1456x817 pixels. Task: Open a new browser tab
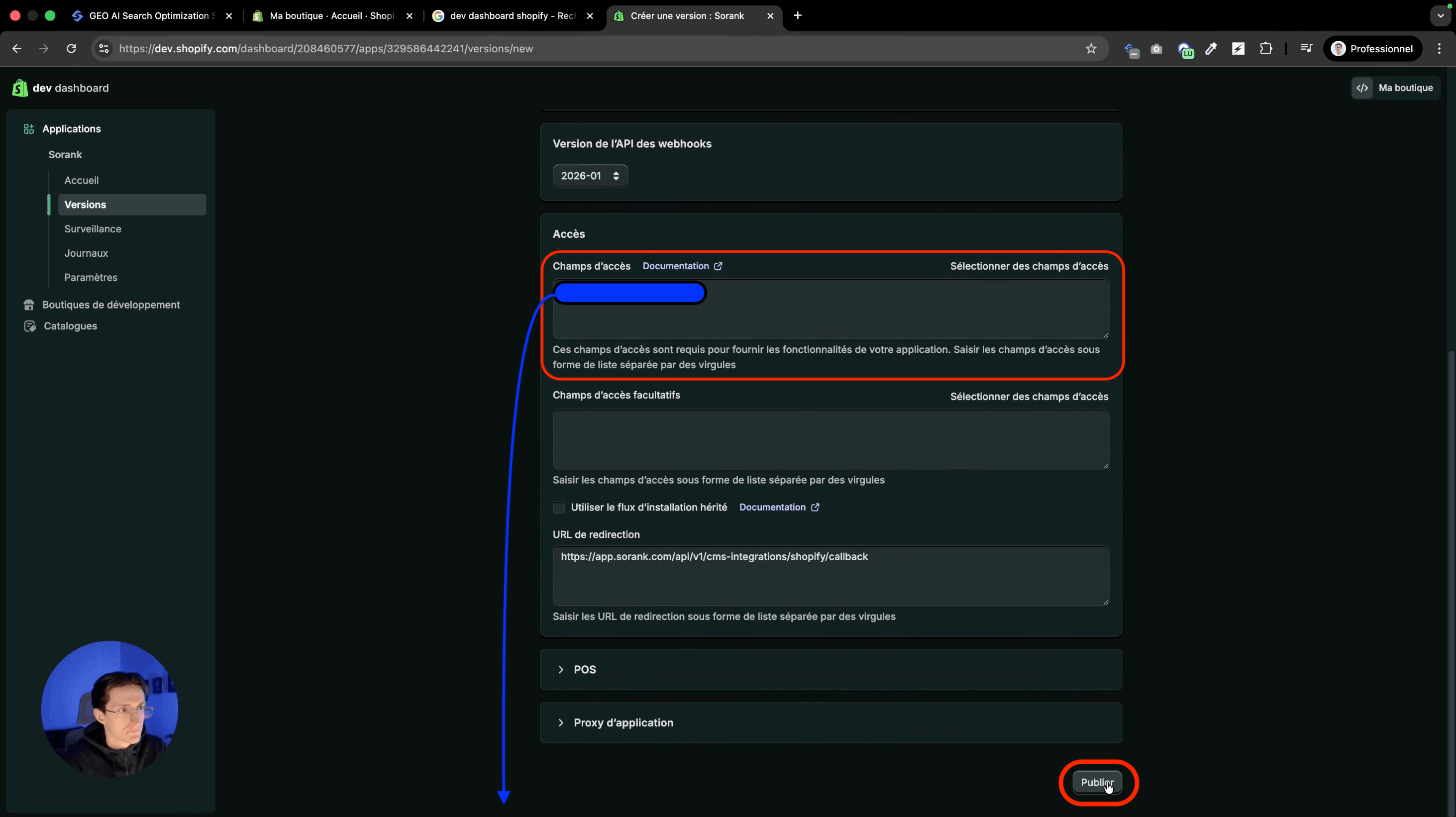(x=798, y=15)
